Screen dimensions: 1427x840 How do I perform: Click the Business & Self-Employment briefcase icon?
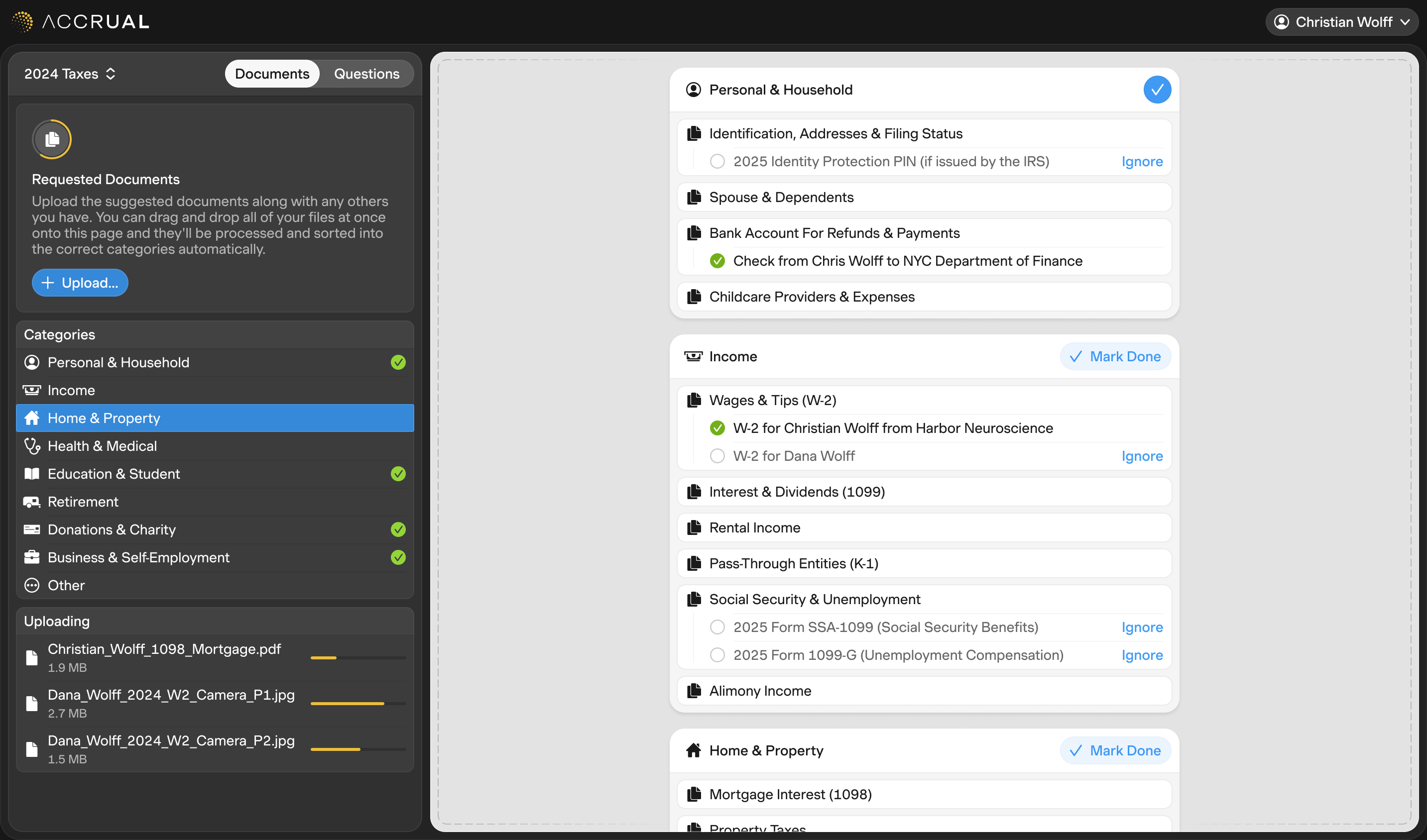click(x=32, y=557)
